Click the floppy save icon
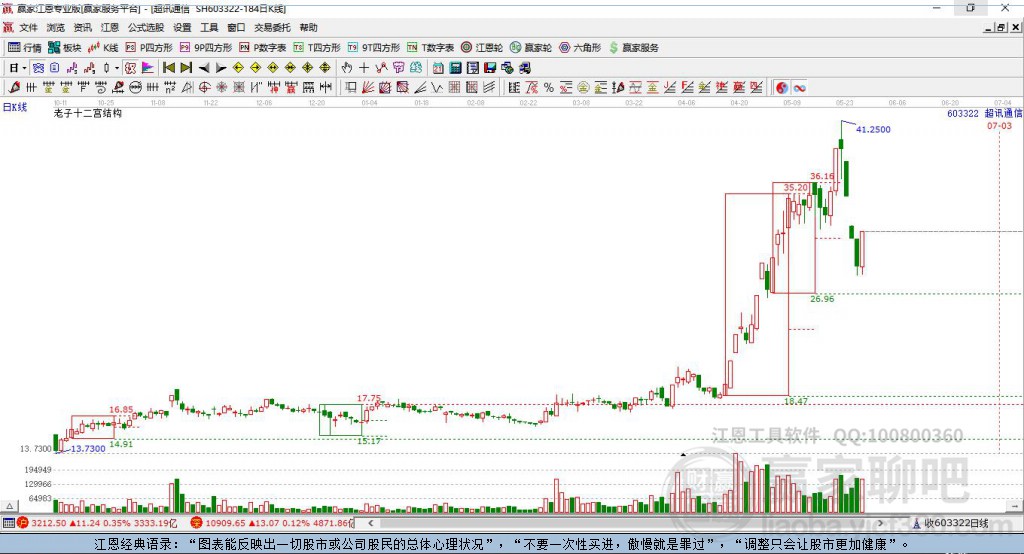This screenshot has width=1024, height=554. coord(490,68)
